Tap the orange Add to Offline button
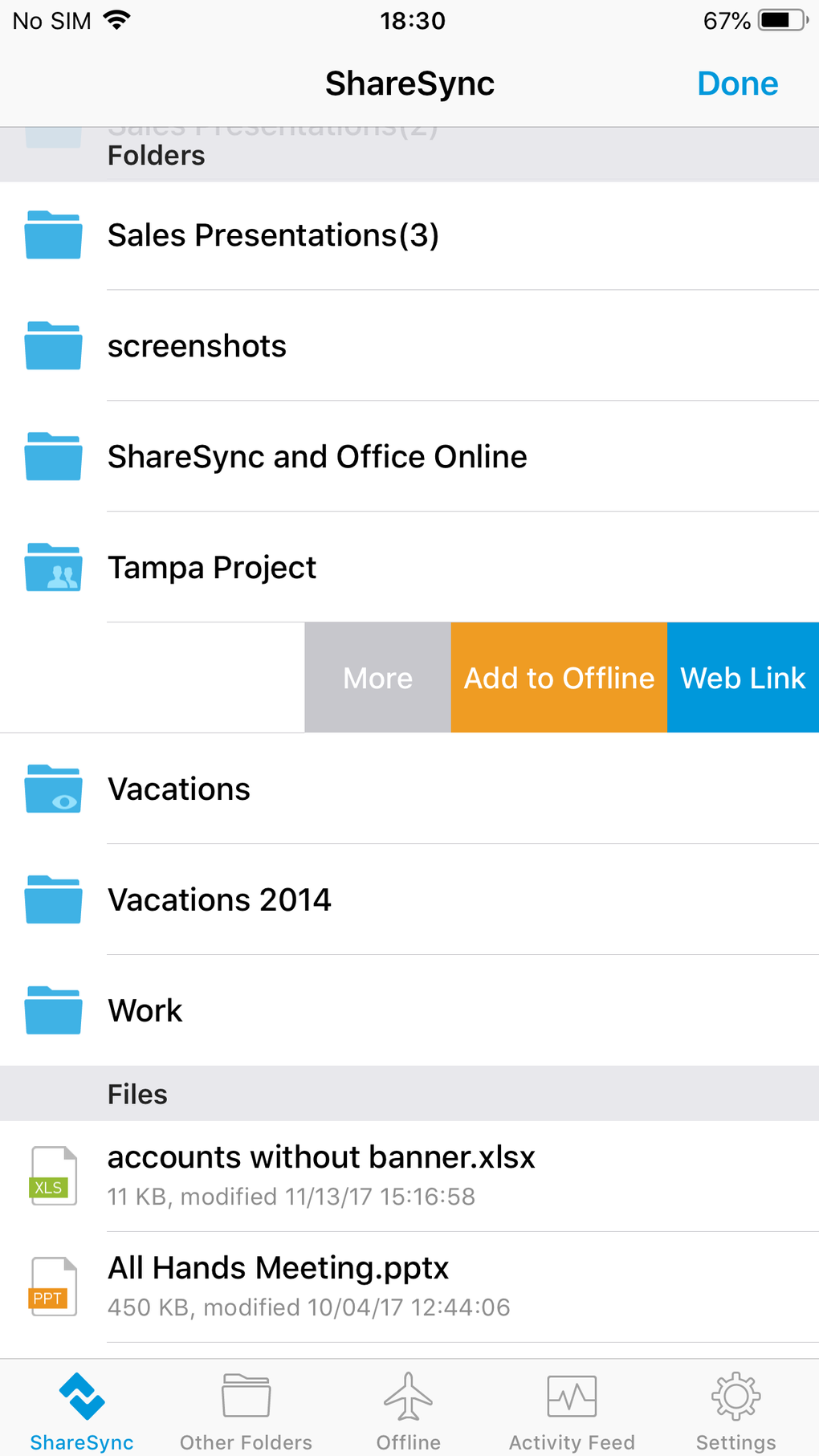This screenshot has height=1456, width=819. (x=559, y=678)
